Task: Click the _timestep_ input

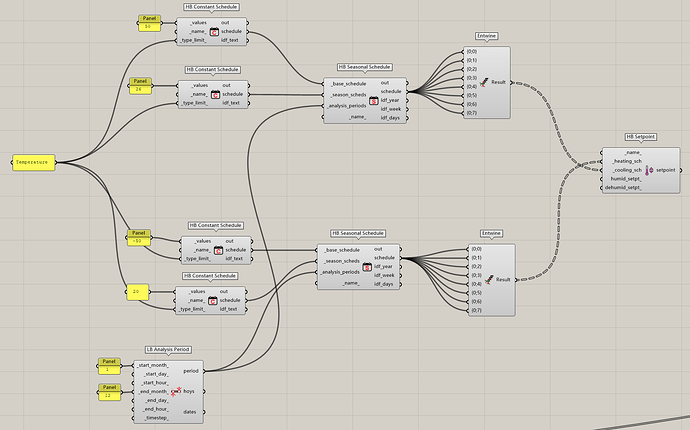Action: [x=157, y=418]
